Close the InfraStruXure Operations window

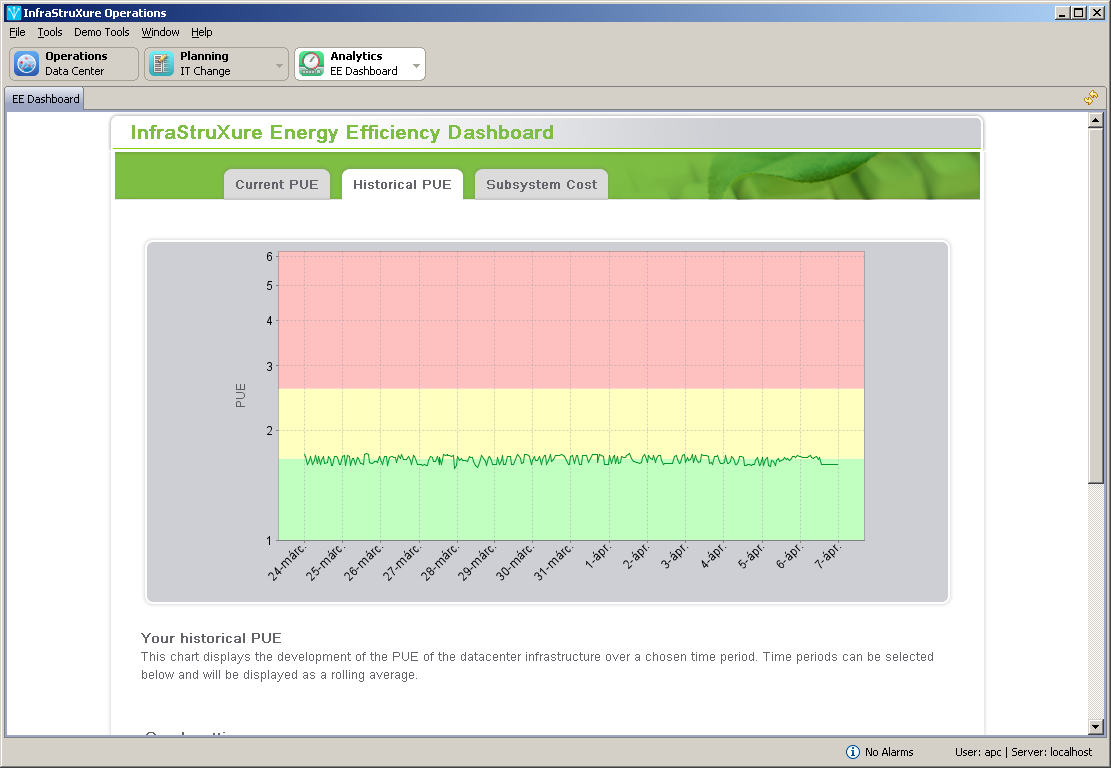pyautogui.click(x=1096, y=13)
